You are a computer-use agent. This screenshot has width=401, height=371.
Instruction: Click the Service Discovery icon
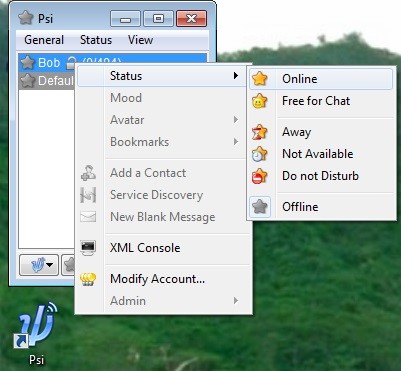[x=88, y=195]
